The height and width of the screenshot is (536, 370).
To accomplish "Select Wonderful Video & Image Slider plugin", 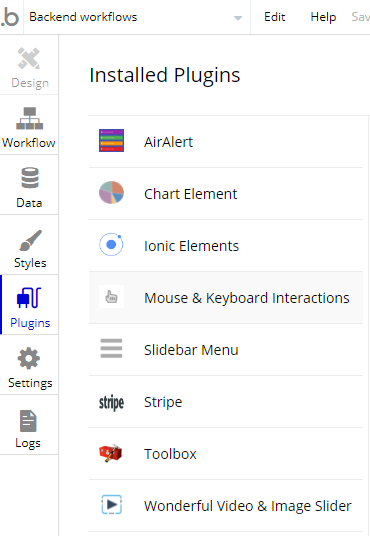I will [226, 506].
